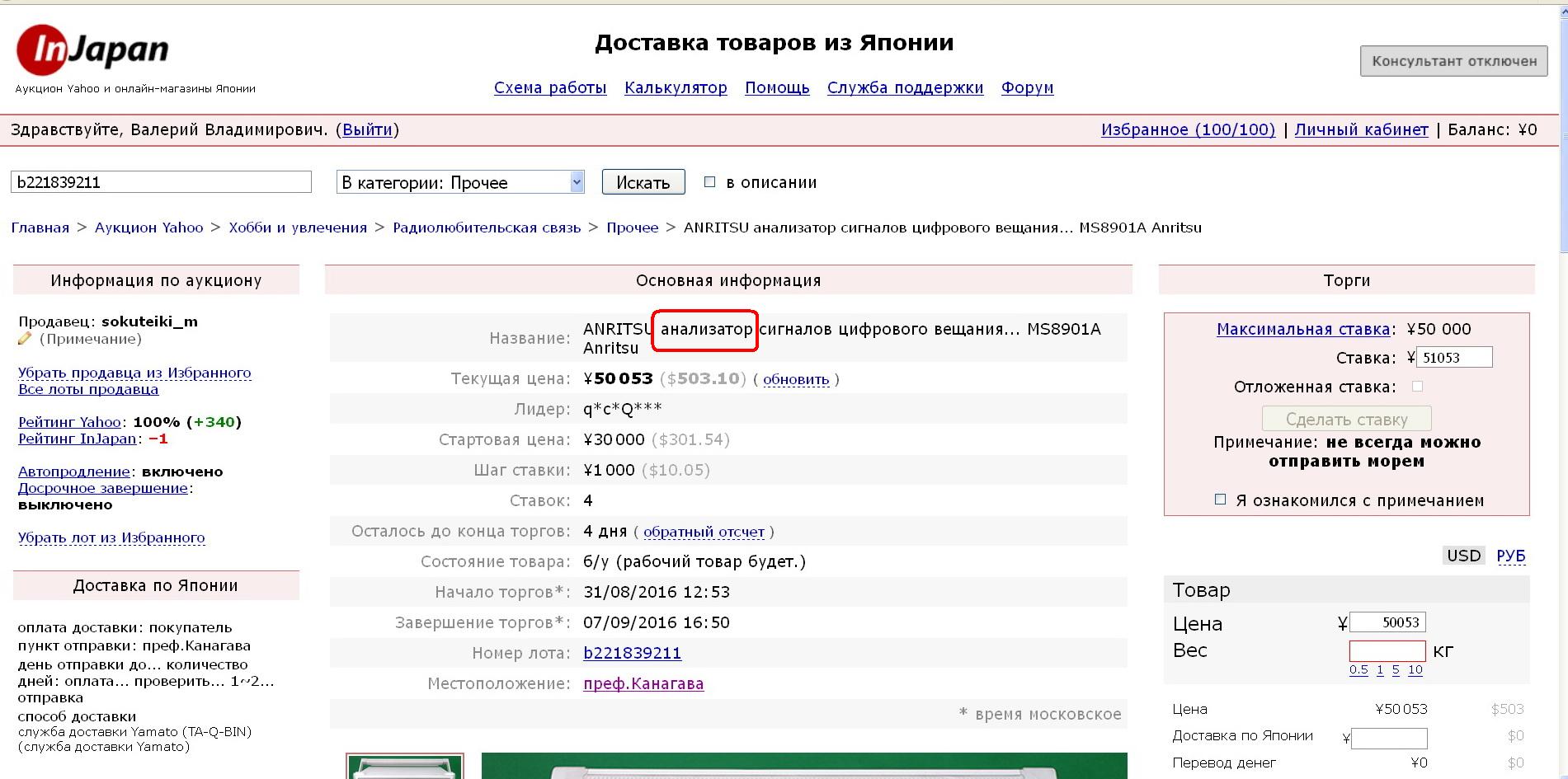Switch currency to USD

pyautogui.click(x=1464, y=556)
